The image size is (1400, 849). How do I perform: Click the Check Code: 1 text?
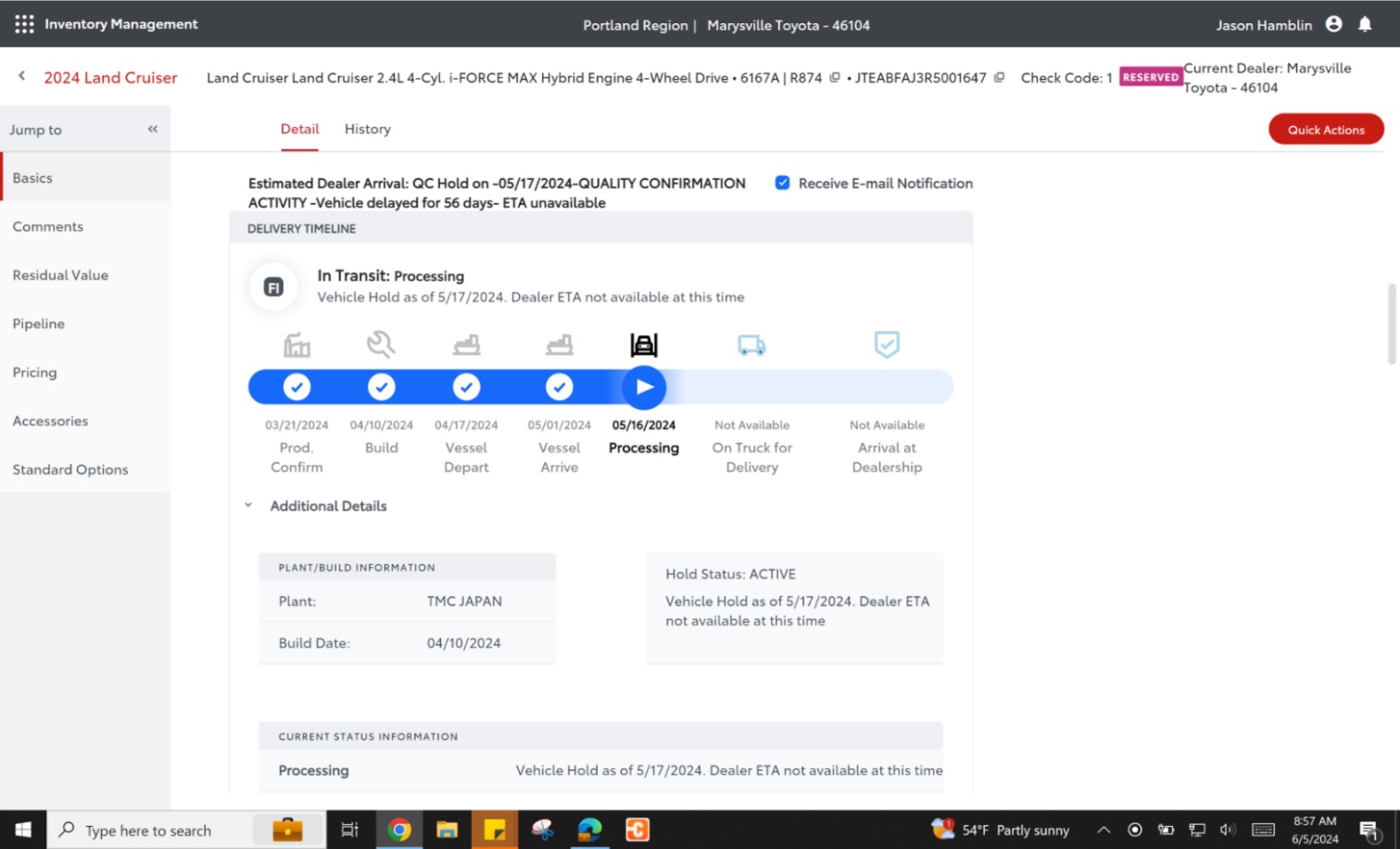[1066, 78]
